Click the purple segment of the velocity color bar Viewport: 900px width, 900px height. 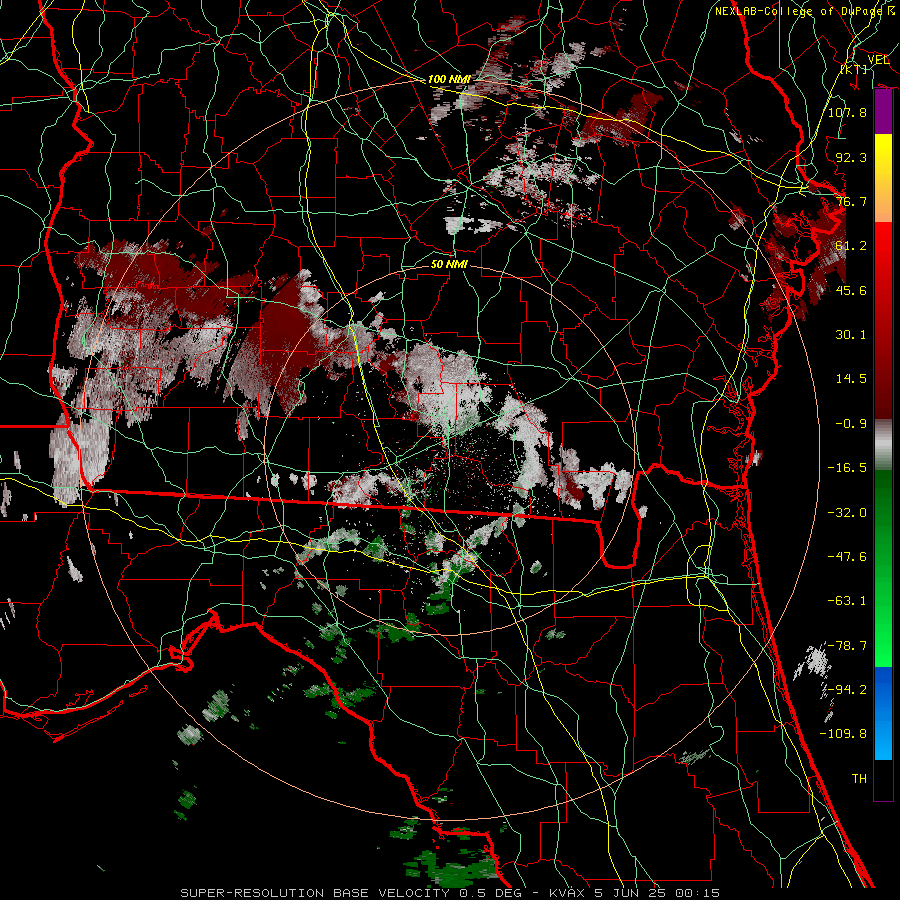tap(883, 112)
